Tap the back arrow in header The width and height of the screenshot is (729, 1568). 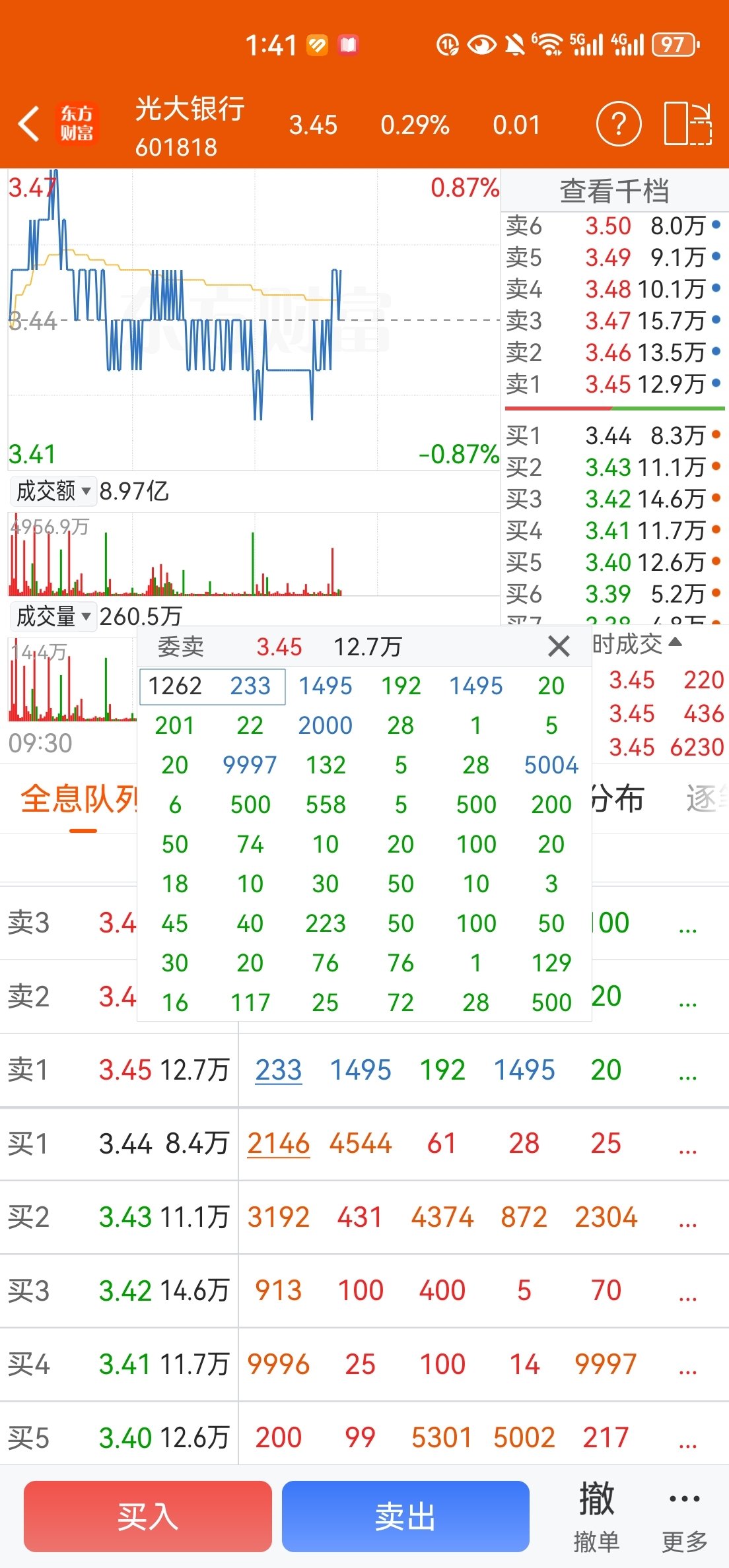click(29, 123)
